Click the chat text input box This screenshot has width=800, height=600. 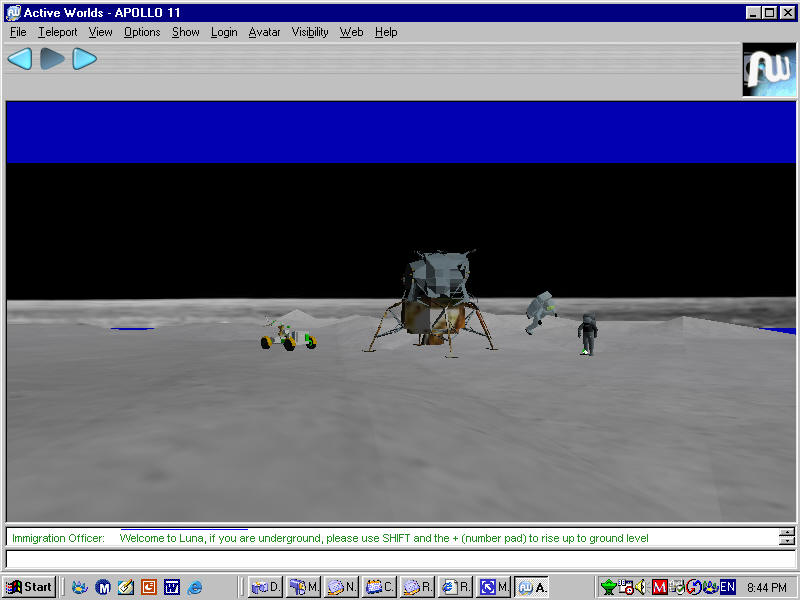click(x=400, y=559)
